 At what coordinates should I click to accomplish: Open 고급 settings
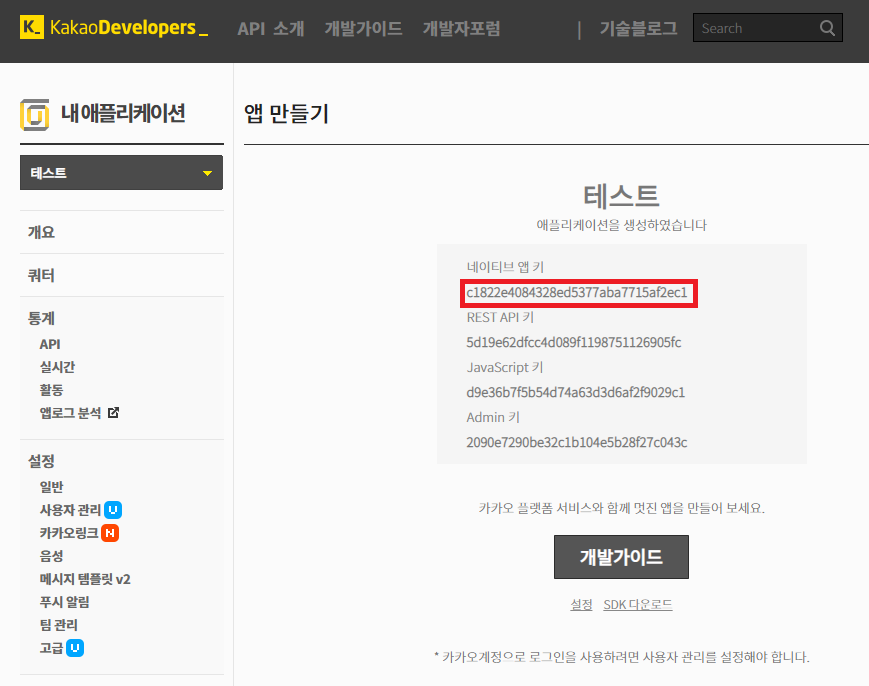tap(52, 648)
